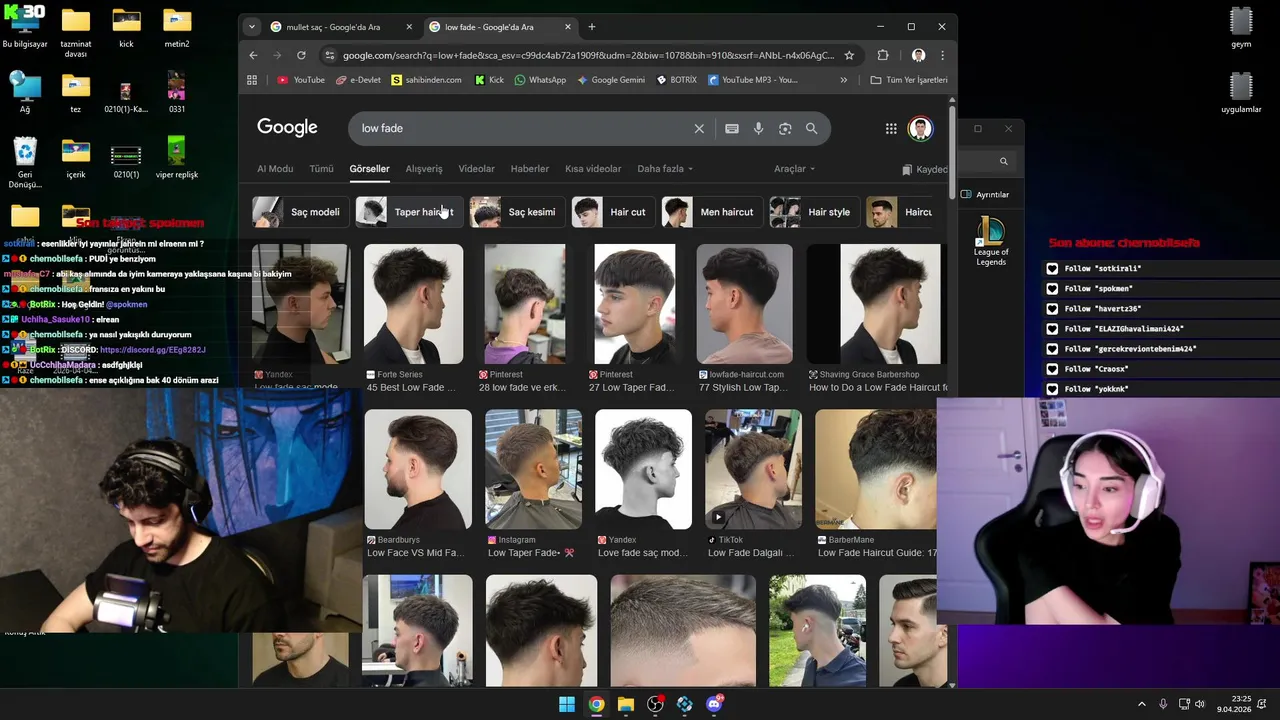The image size is (1280, 720).
Task: Open the BOTRIX bookmark
Action: [677, 80]
